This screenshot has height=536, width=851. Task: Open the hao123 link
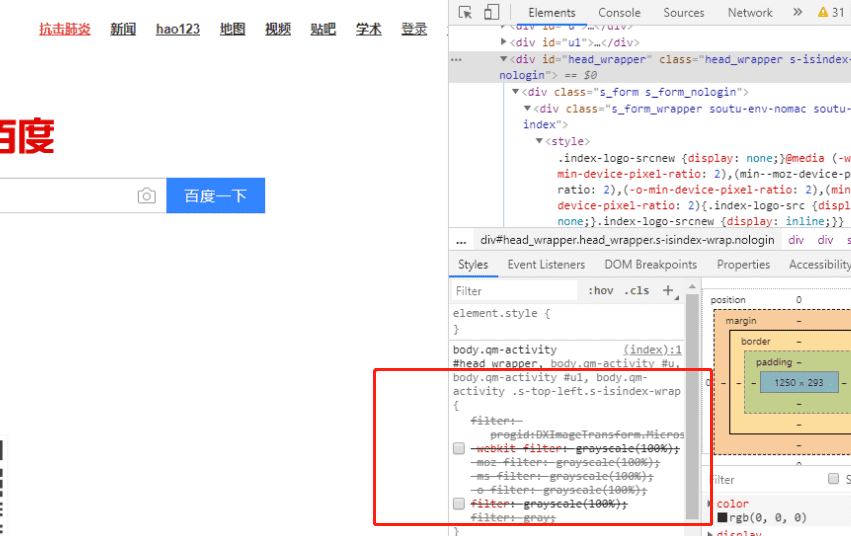pyautogui.click(x=177, y=29)
